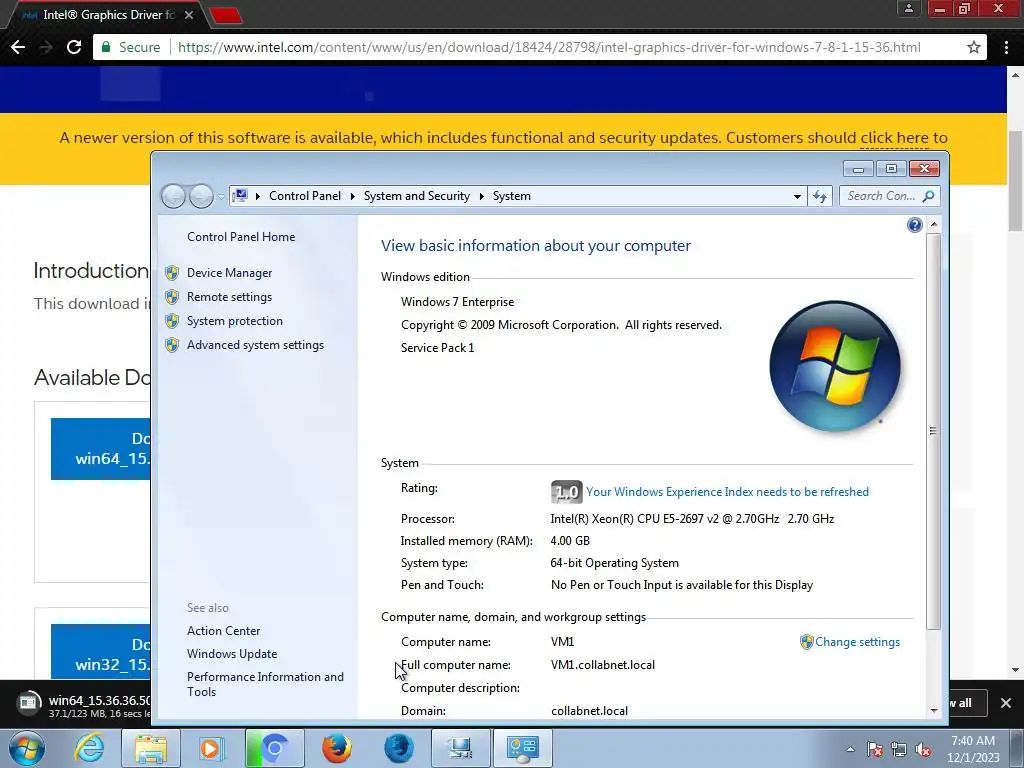Image resolution: width=1024 pixels, height=768 pixels.
Task: Open Remote settings link
Action: pos(229,297)
